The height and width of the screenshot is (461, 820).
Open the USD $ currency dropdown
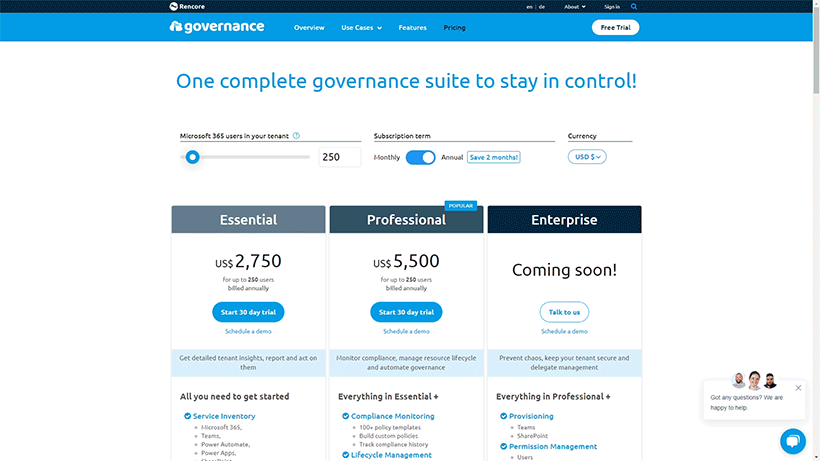[x=587, y=157]
